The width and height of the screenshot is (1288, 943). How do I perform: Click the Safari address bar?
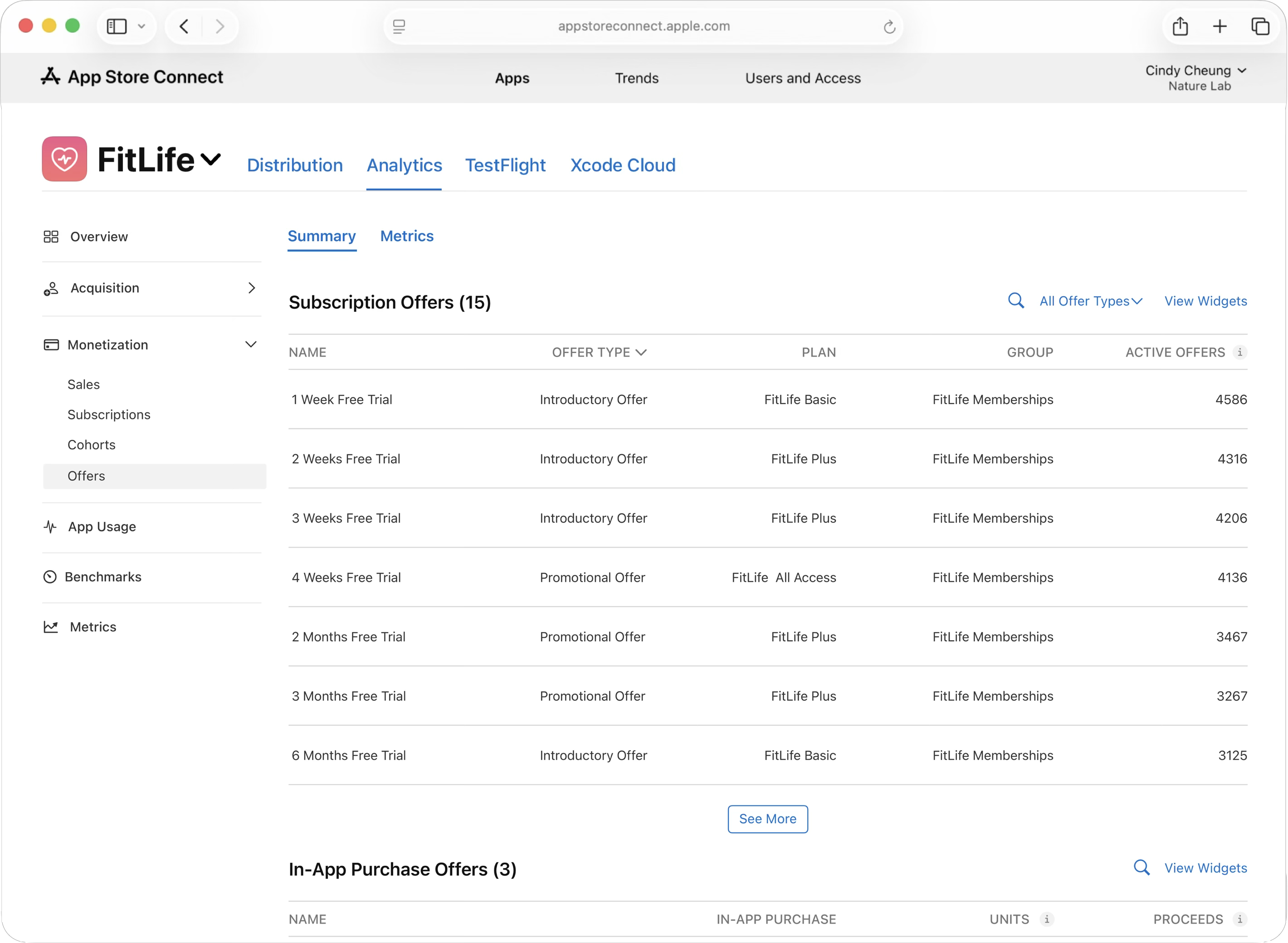(x=644, y=26)
